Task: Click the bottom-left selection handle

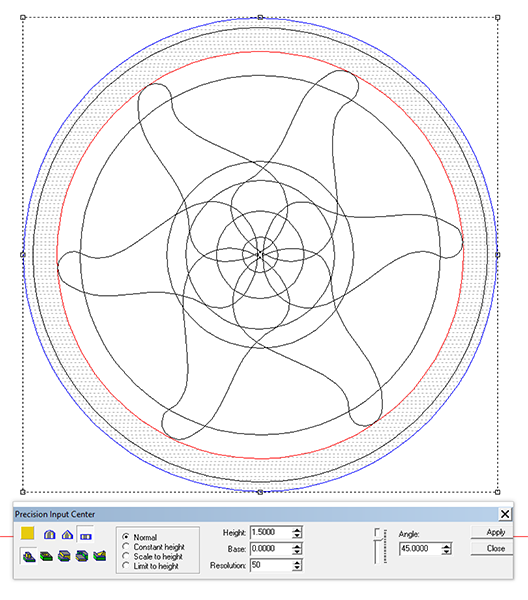Action: pos(23,492)
